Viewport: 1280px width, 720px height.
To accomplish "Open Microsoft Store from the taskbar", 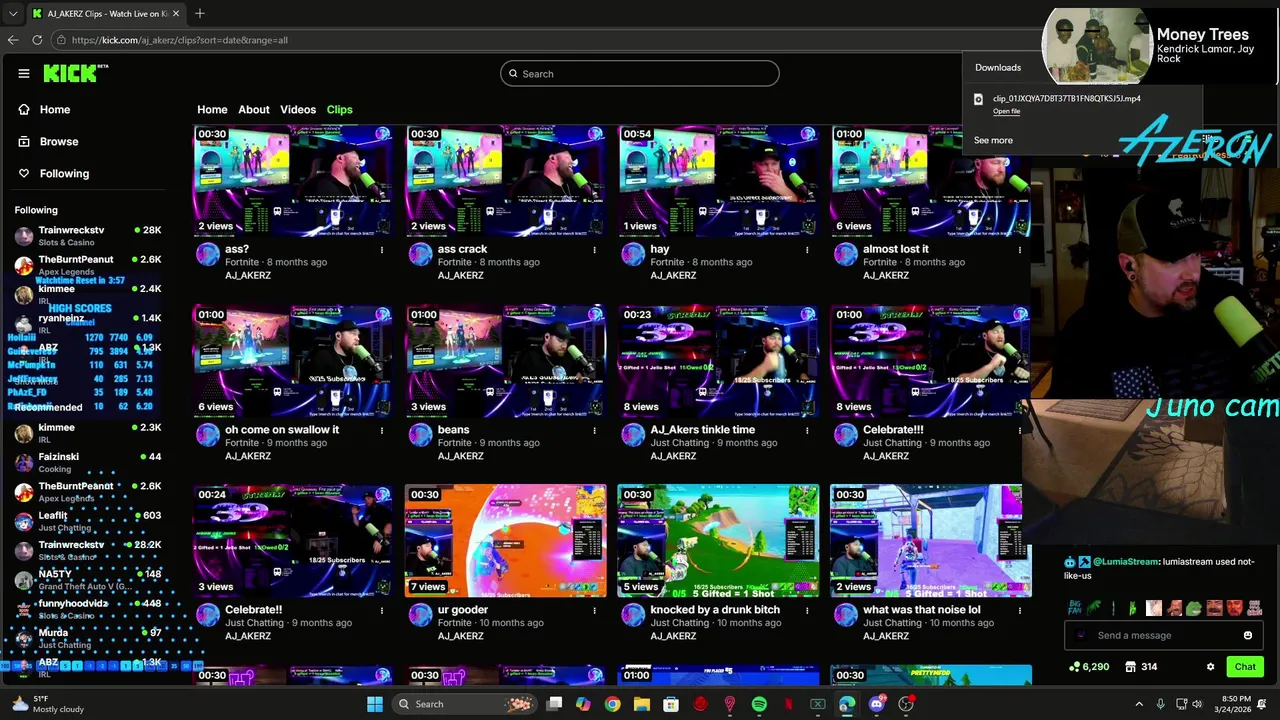I will point(671,704).
